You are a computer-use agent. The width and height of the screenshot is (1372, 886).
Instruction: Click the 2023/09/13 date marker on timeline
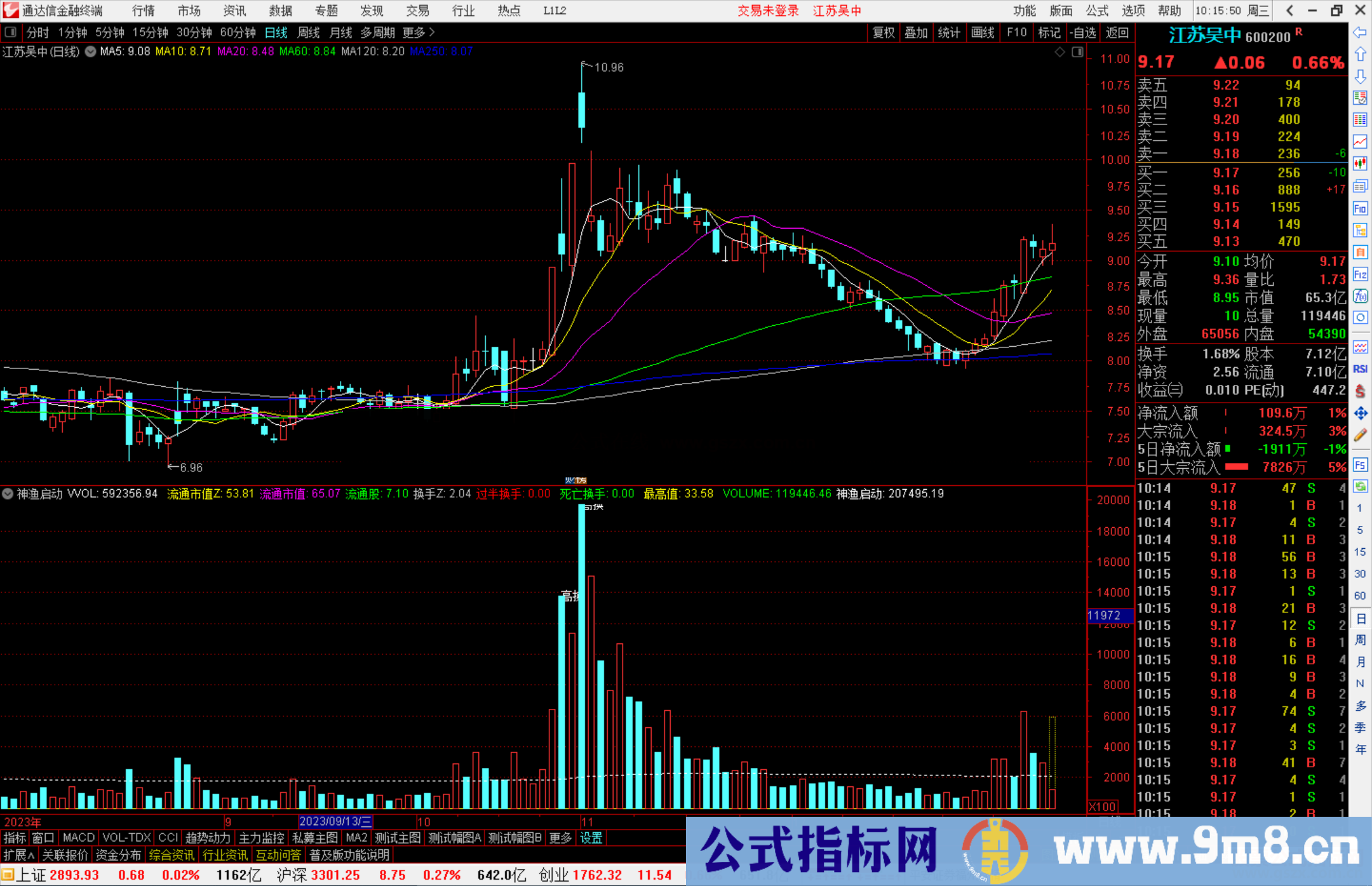click(x=335, y=821)
